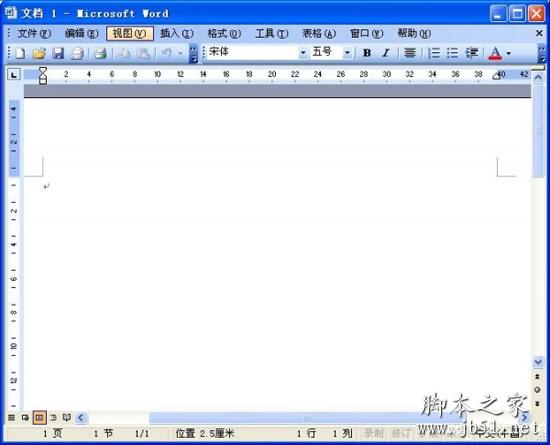Open the undo history dropdown arrow
The width and height of the screenshot is (550, 445).
click(x=180, y=53)
